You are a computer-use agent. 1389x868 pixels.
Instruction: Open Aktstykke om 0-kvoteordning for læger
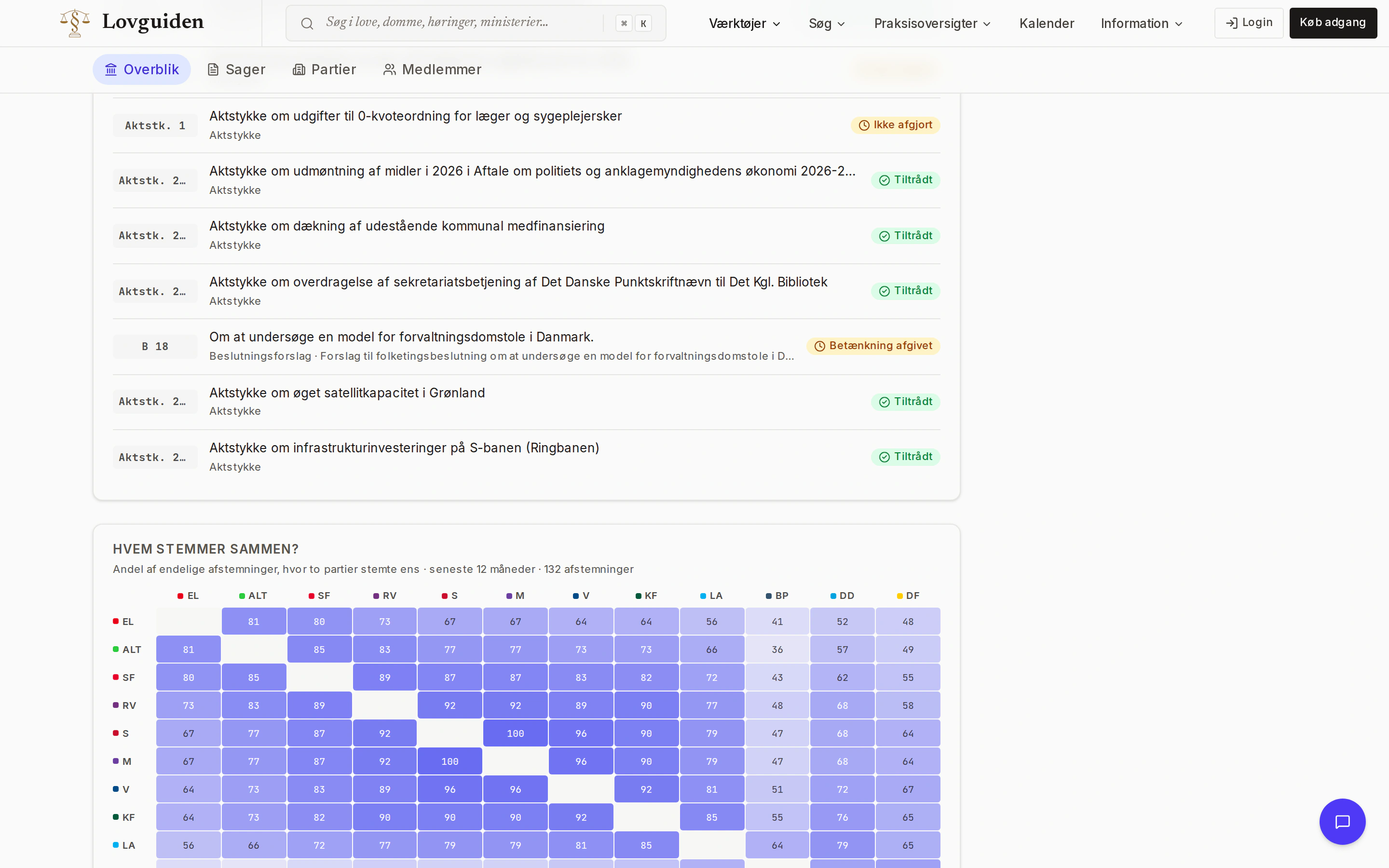pos(526,125)
